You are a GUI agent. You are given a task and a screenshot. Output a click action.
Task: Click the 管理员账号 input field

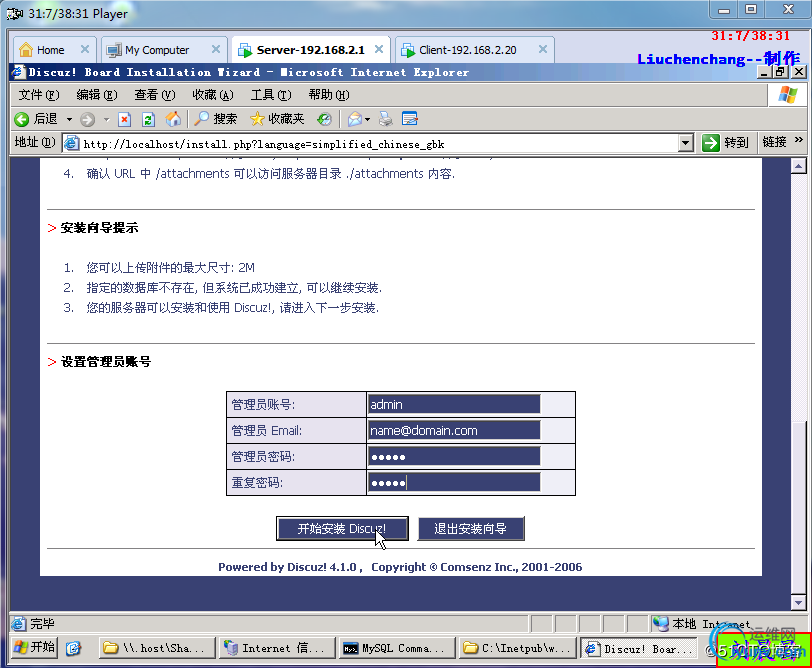pyautogui.click(x=454, y=404)
